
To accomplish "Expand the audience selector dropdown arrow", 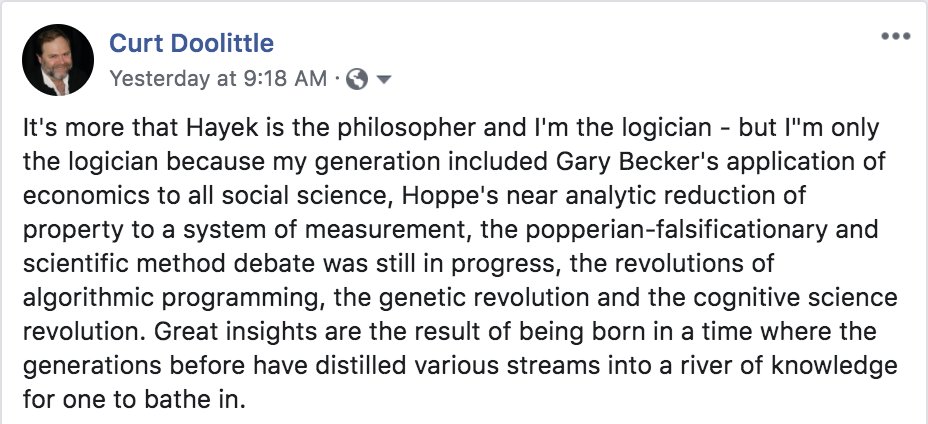I will (x=383, y=79).
